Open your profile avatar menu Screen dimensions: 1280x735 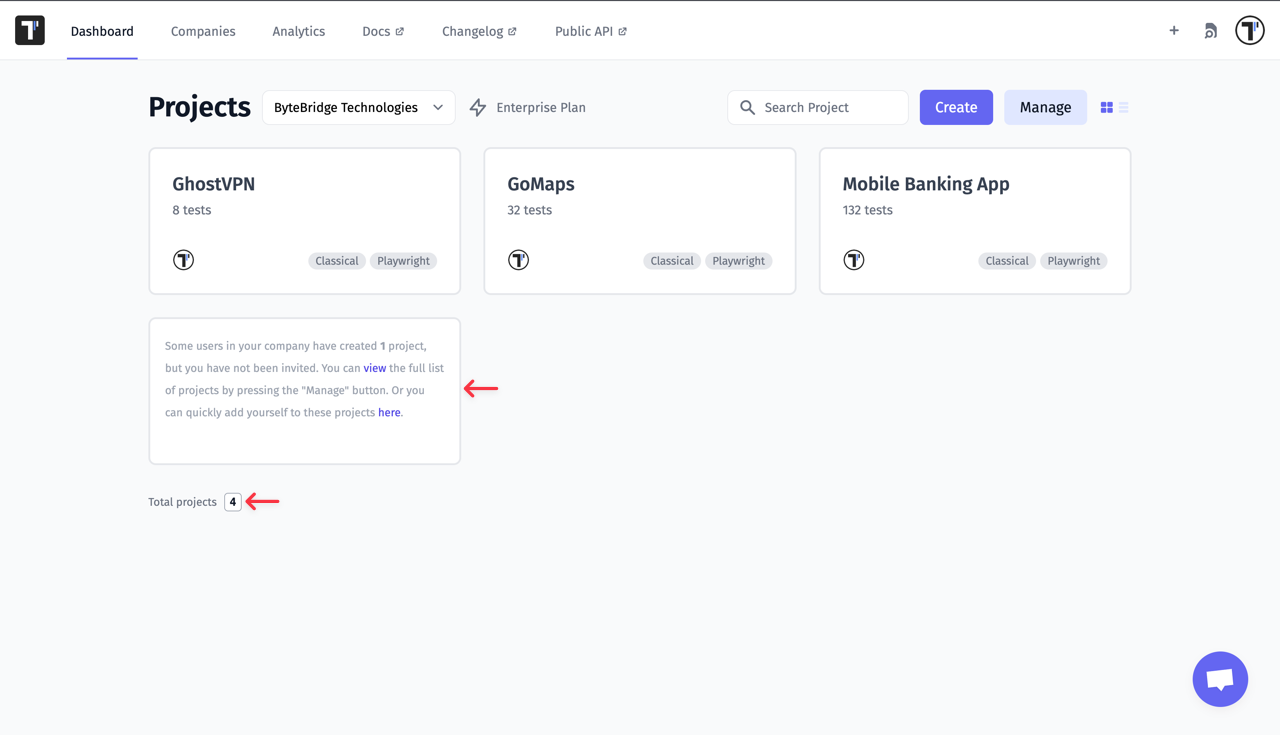click(1249, 30)
